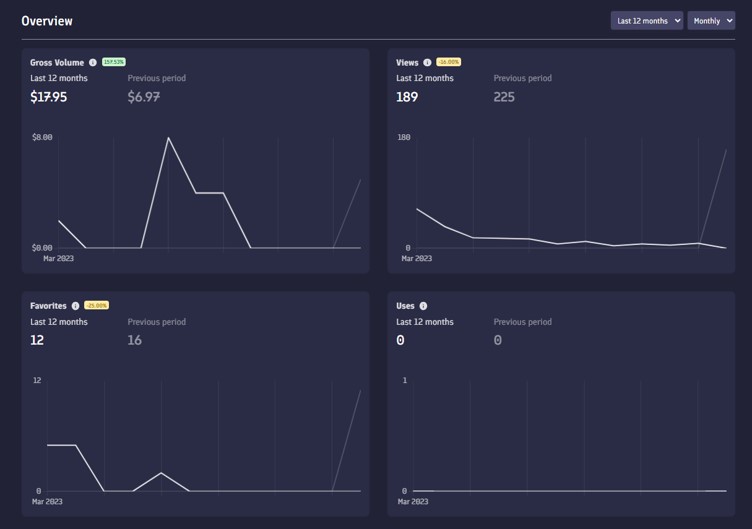Viewport: 752px width, 529px height.
Task: Click the Uses card title
Action: click(405, 306)
